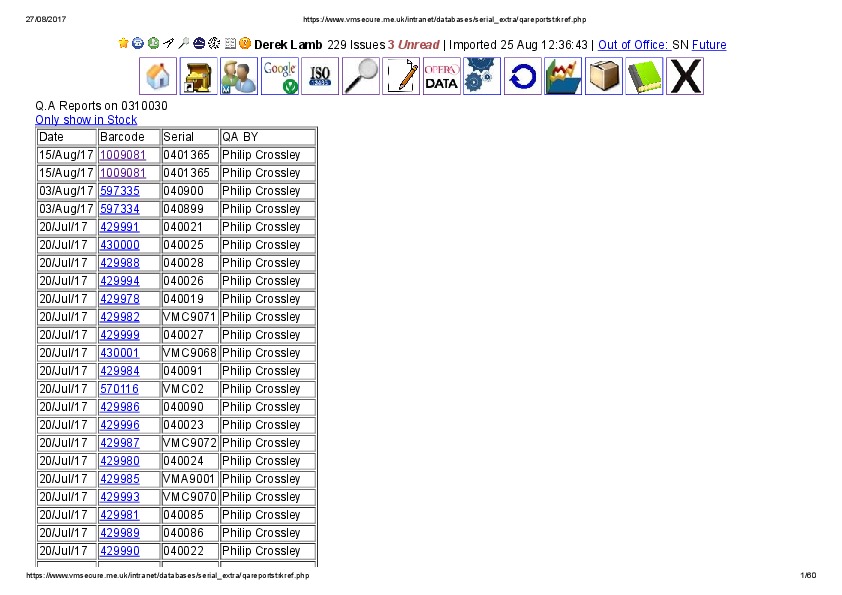Open the Google search icon
The height and width of the screenshot is (595, 842).
280,77
